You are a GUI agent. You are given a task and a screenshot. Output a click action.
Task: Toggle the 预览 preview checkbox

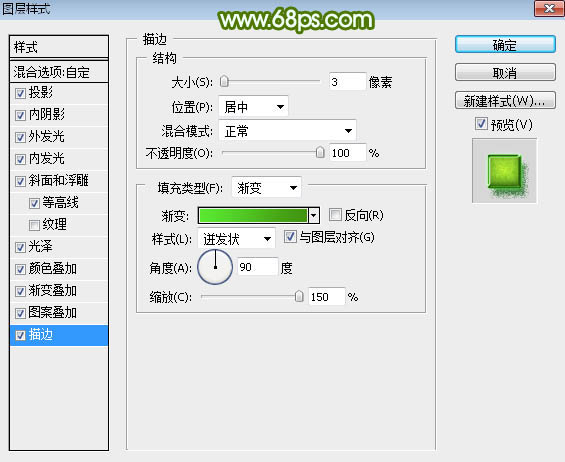[x=481, y=124]
